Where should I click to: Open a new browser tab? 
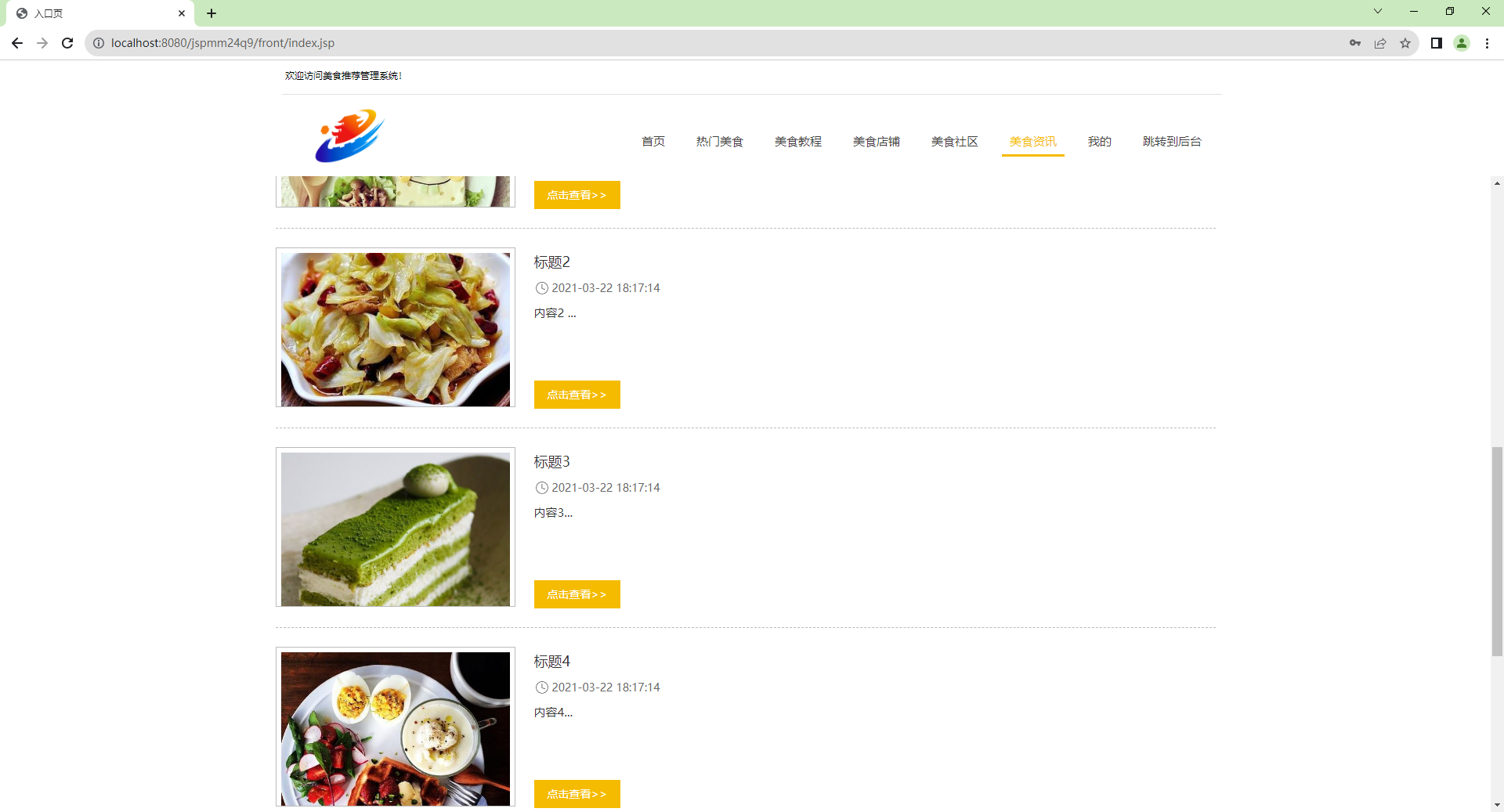pos(211,13)
